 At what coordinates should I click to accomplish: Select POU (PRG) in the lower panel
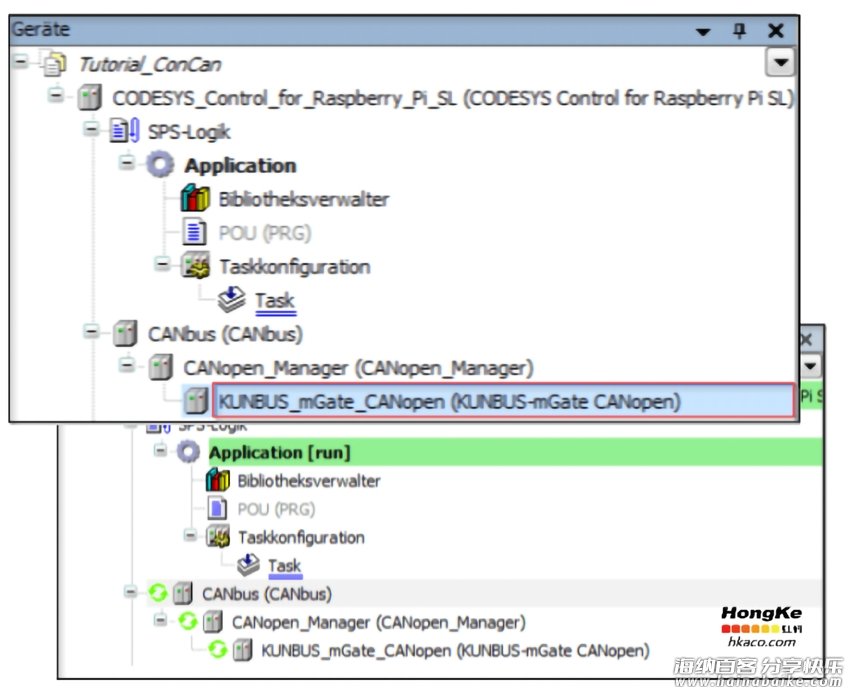(x=276, y=509)
